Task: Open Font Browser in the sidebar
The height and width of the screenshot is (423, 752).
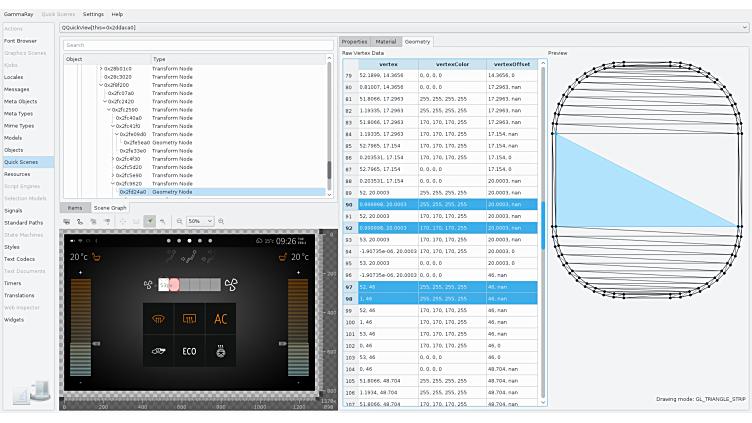Action: tap(20, 41)
